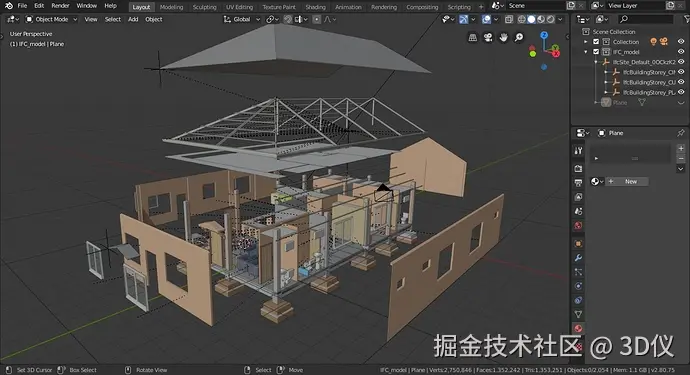The height and width of the screenshot is (375, 690).
Task: Open the Render properties tab
Action: click(x=578, y=169)
